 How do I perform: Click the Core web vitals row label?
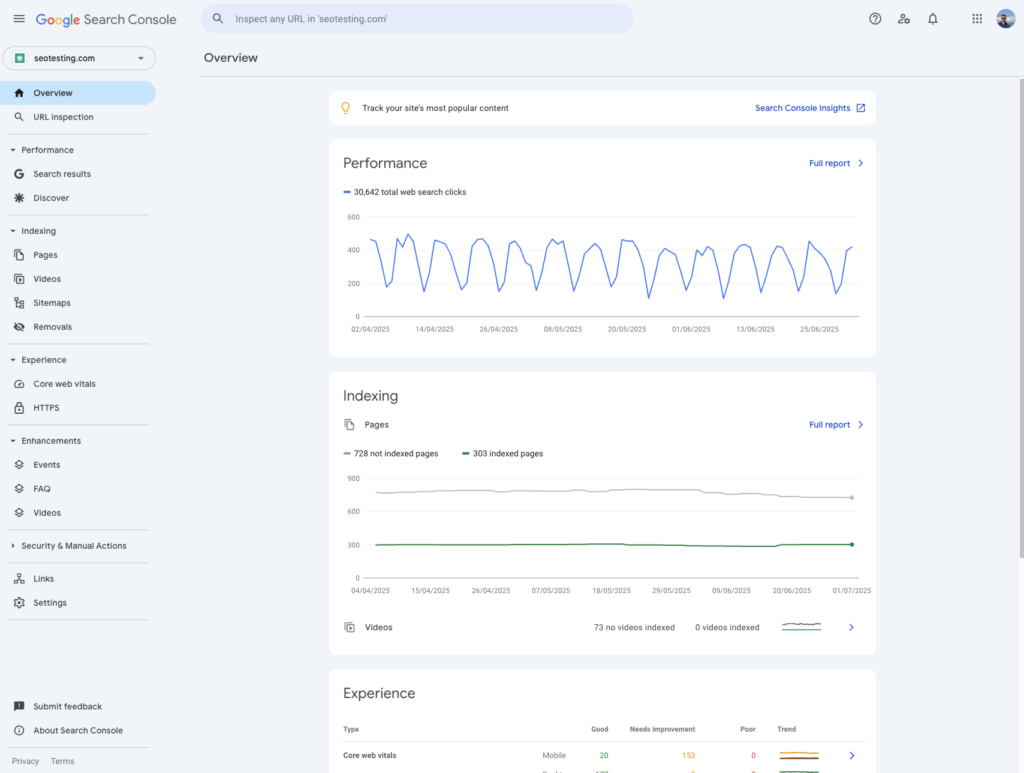(370, 755)
